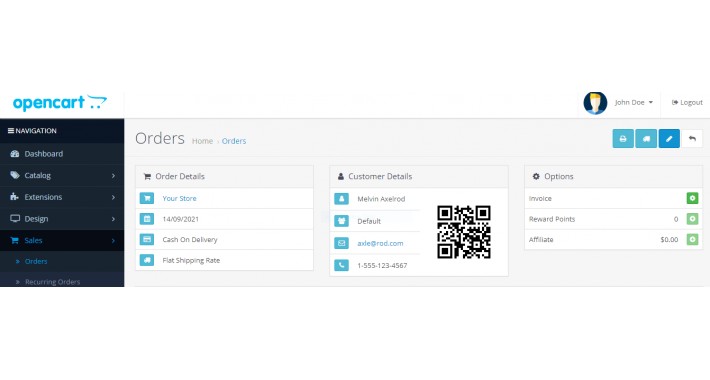
Task: Add affiliate commission with the green button
Action: tap(692, 239)
